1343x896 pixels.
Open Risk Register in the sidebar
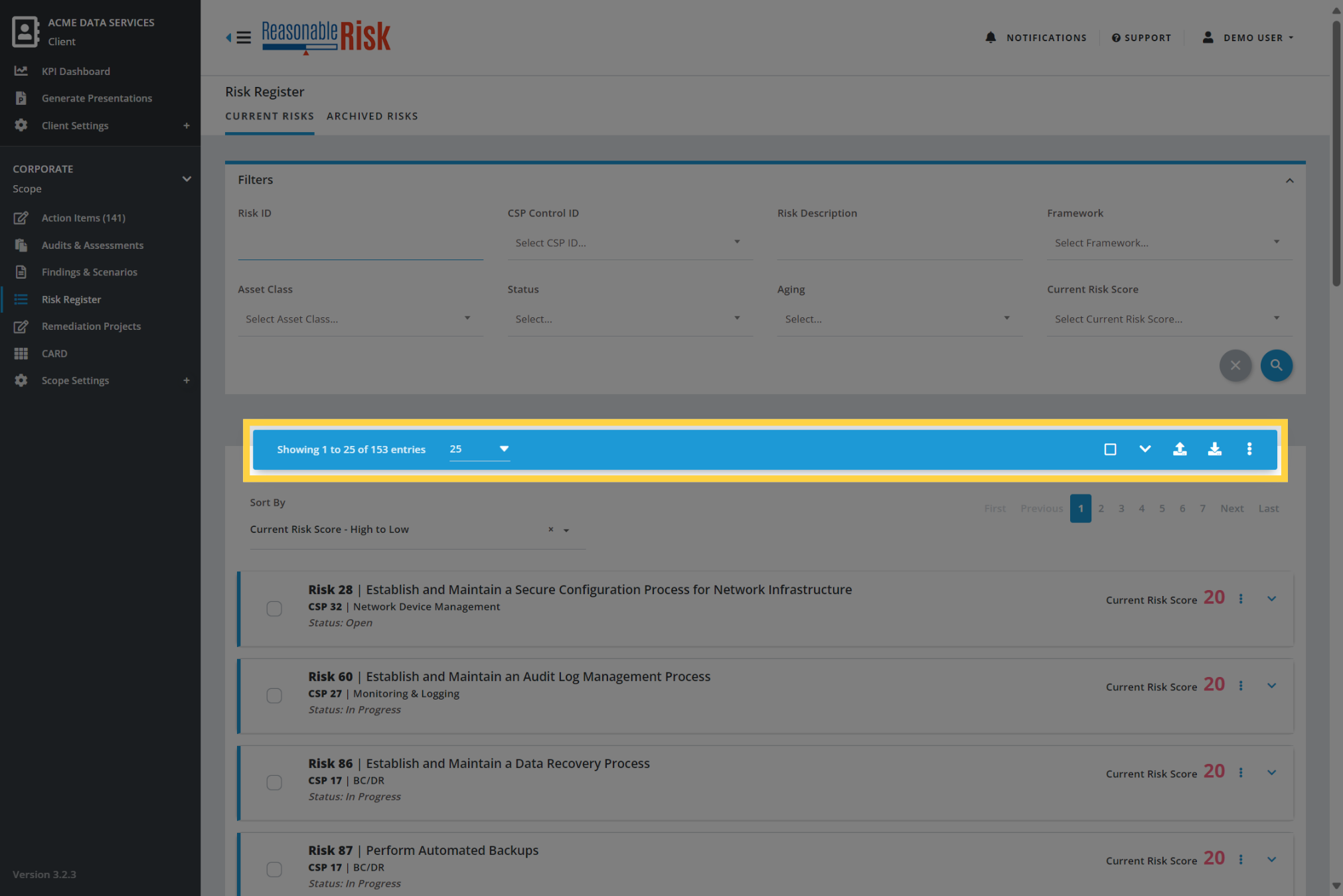point(71,299)
